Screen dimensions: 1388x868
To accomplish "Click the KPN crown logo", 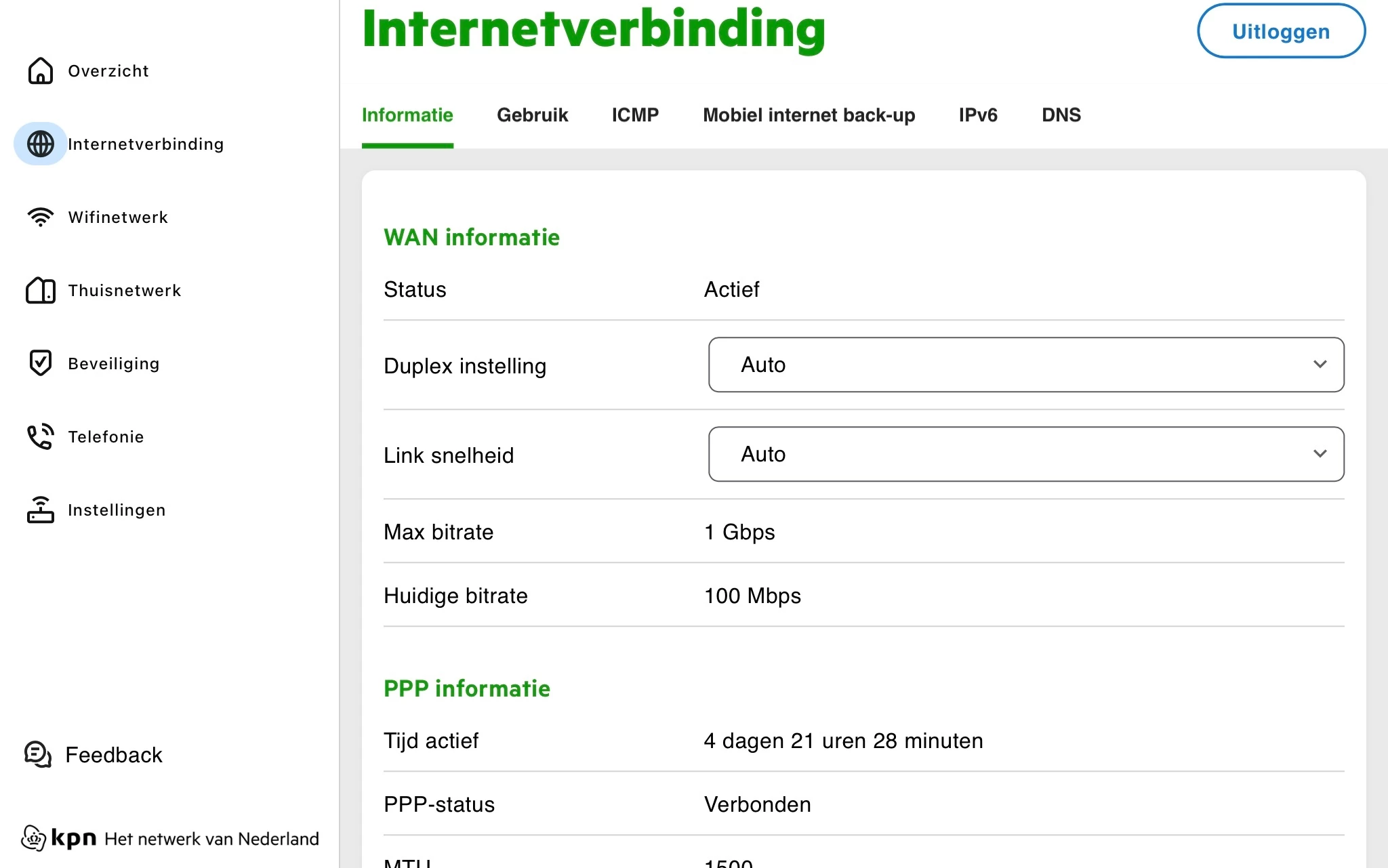I will pyautogui.click(x=33, y=838).
